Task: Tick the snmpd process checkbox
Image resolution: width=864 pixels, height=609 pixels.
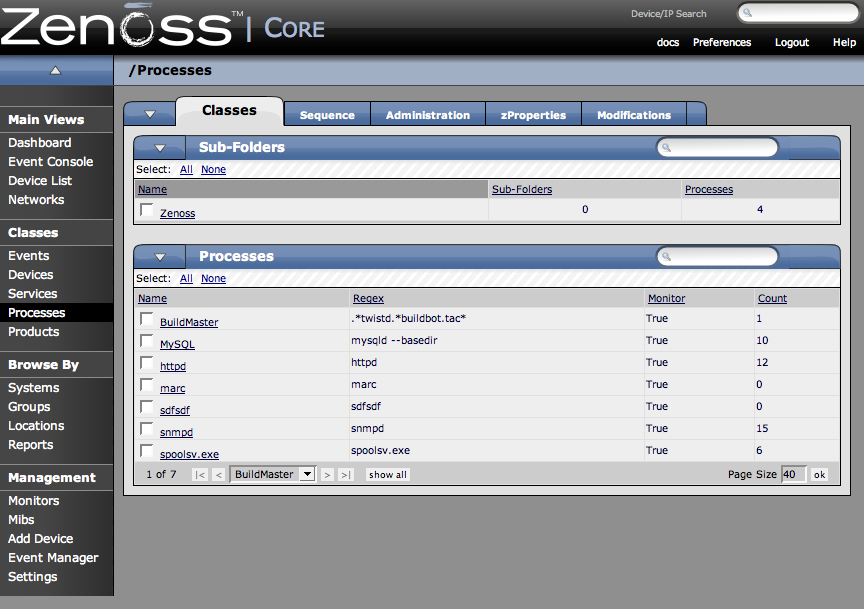Action: (147, 429)
